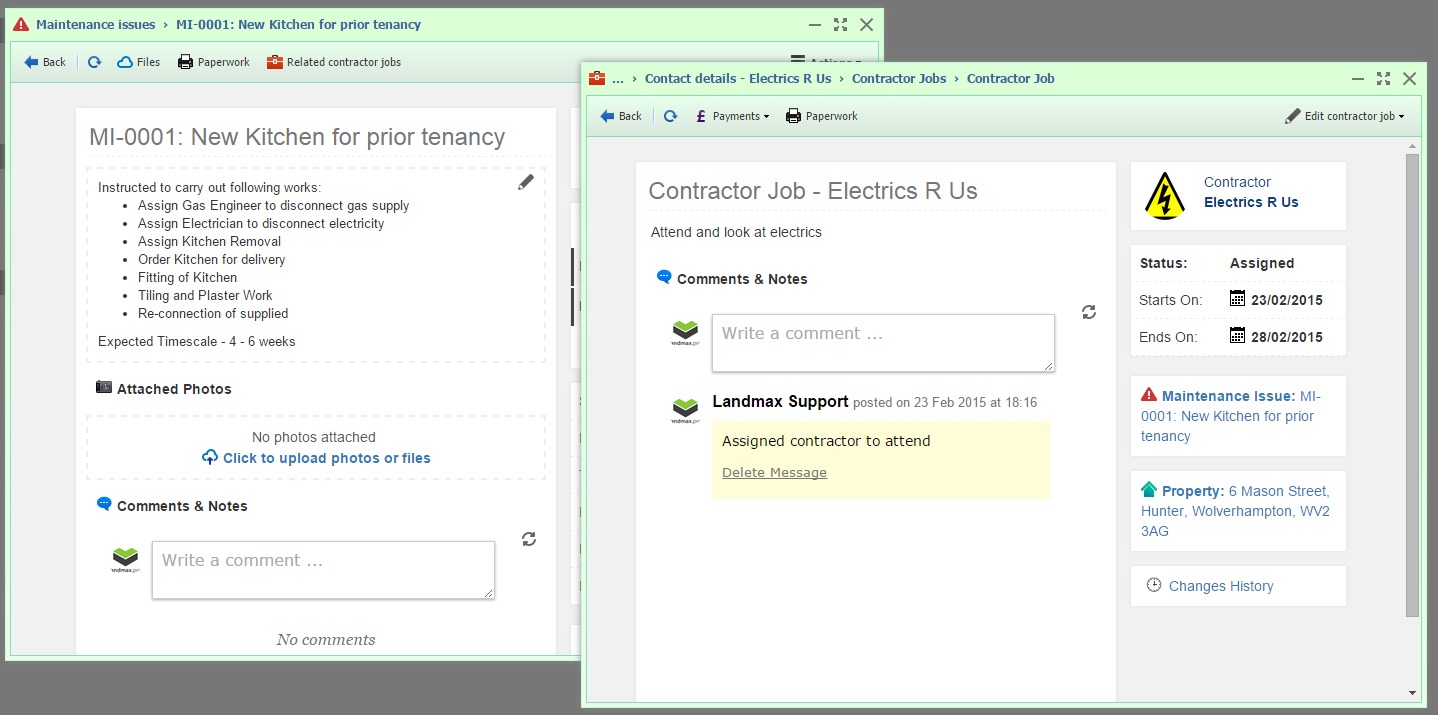The width and height of the screenshot is (1438, 715).
Task: Open Paperwork in the Contractor Job toolbar
Action: (822, 116)
